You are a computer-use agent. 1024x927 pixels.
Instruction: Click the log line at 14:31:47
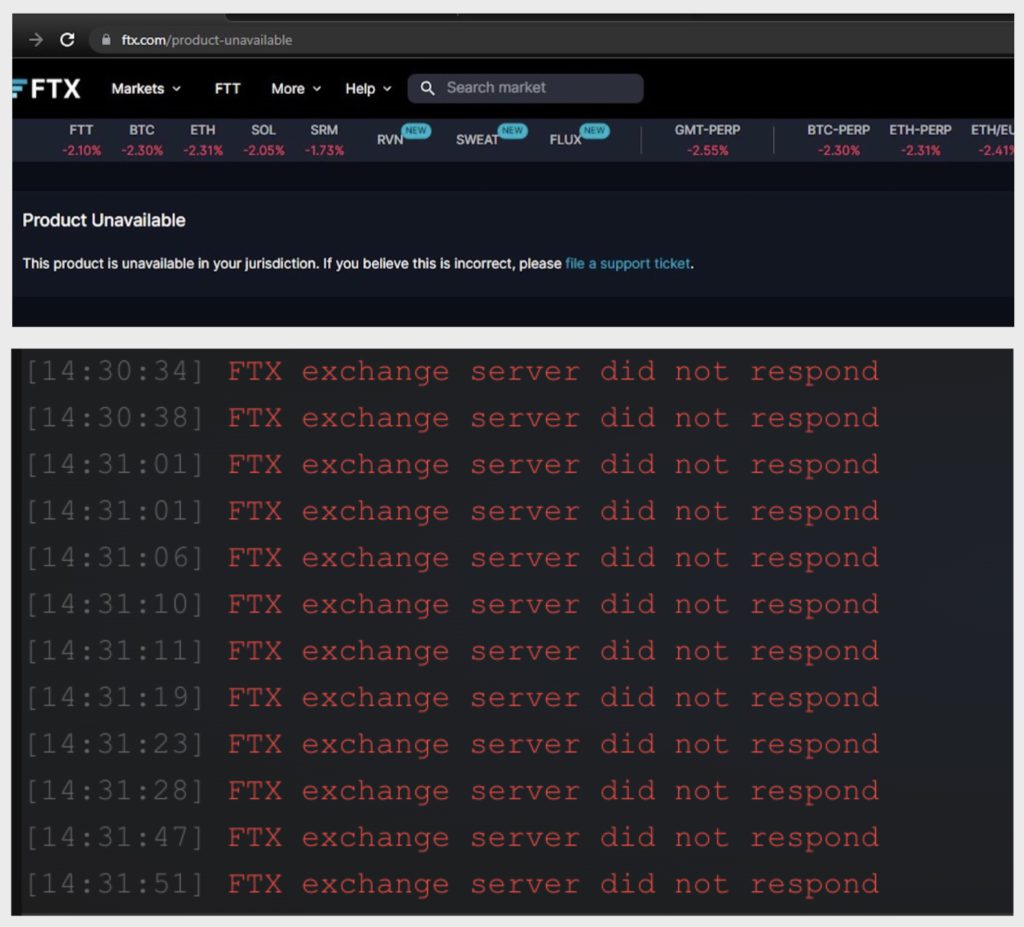tap(452, 838)
